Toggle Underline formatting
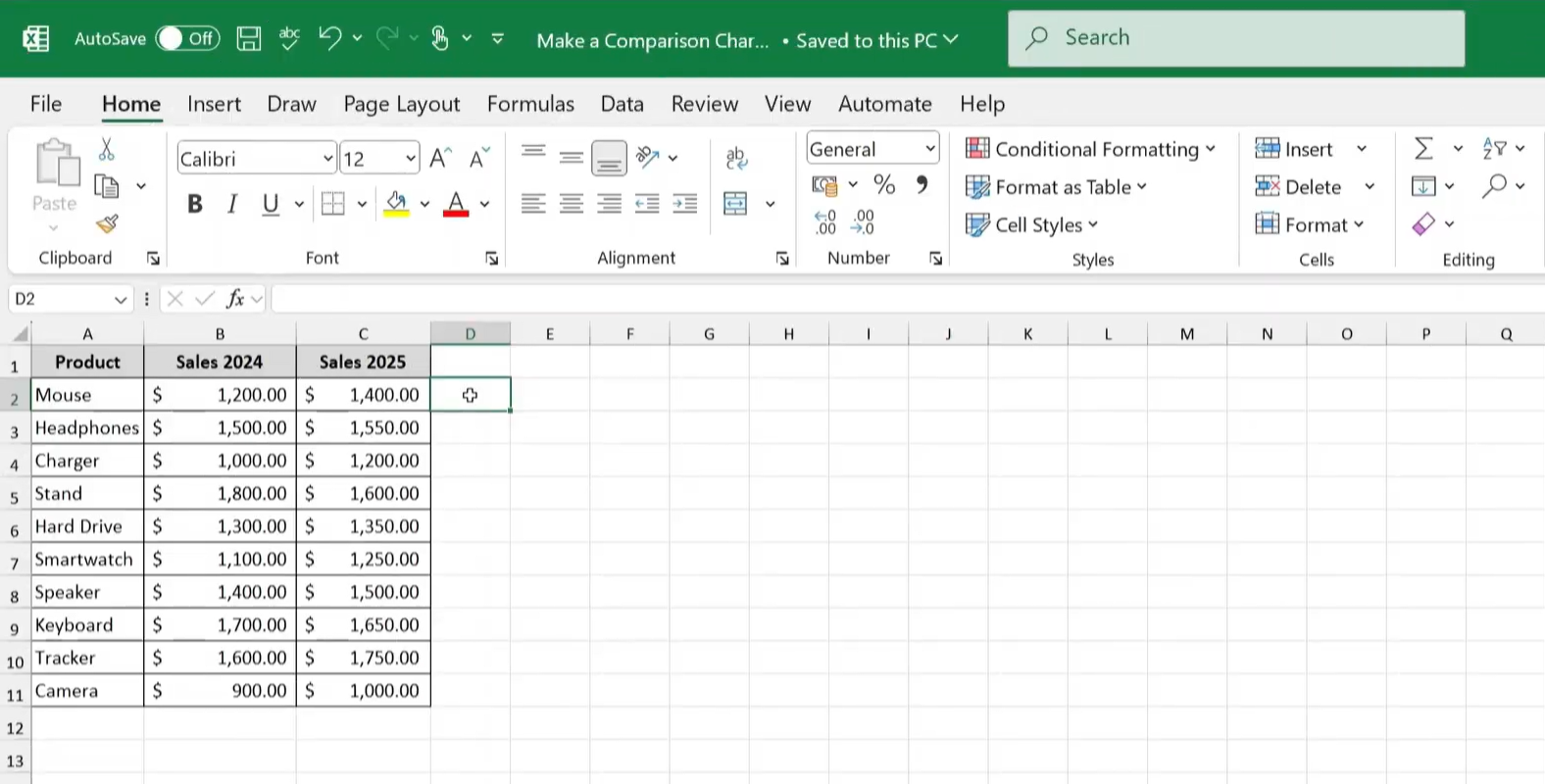The width and height of the screenshot is (1545, 784). (271, 204)
